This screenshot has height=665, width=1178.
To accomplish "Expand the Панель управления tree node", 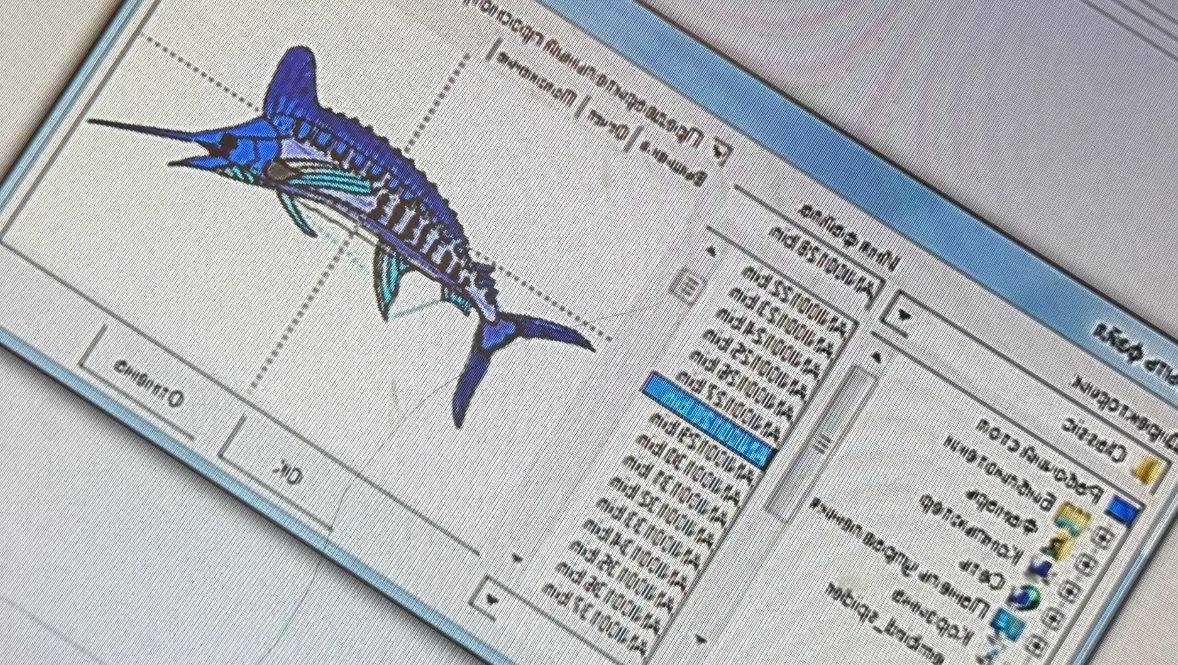I will [x=1035, y=644].
